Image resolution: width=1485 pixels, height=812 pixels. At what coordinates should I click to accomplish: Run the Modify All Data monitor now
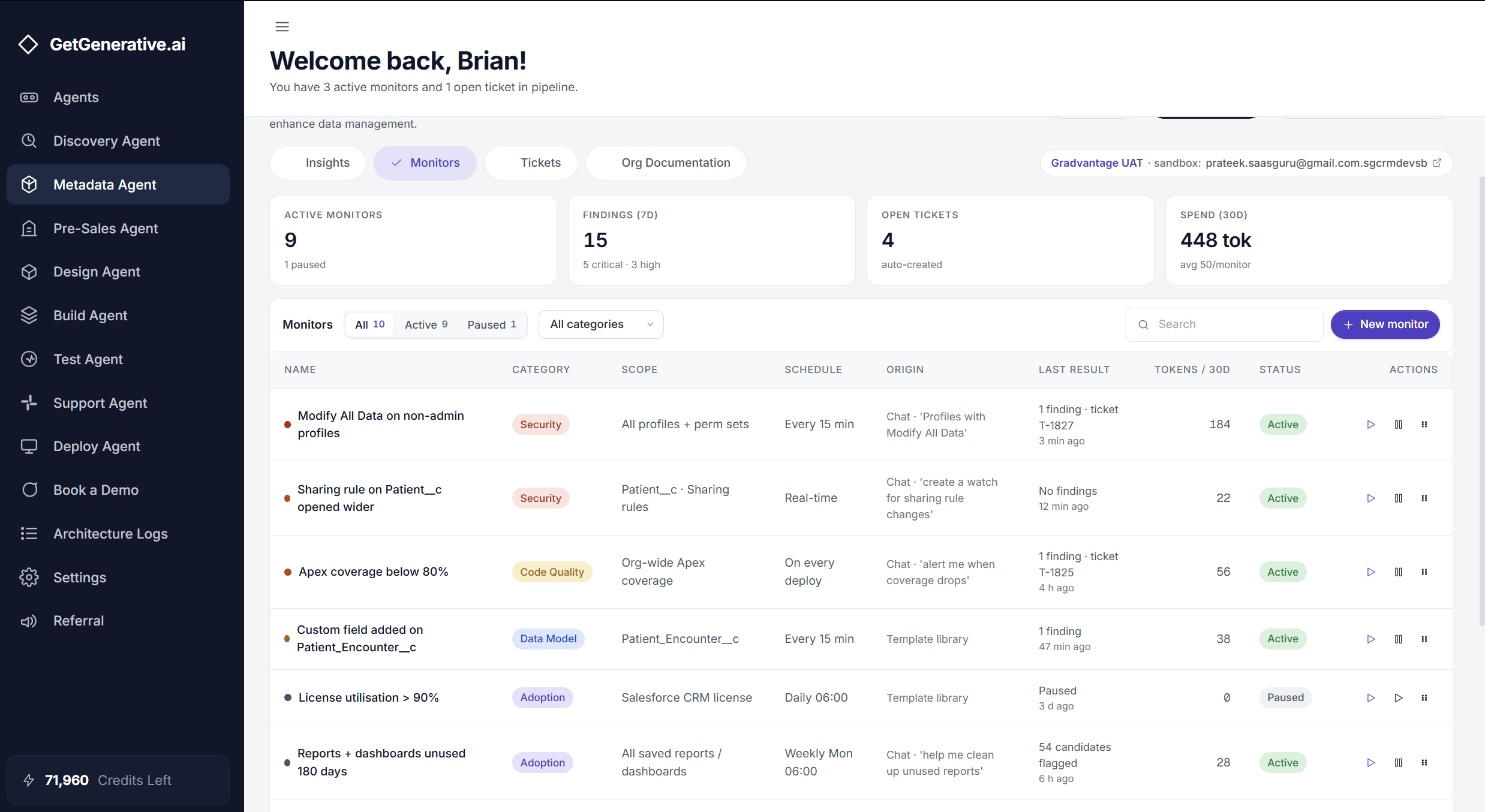tap(1371, 425)
